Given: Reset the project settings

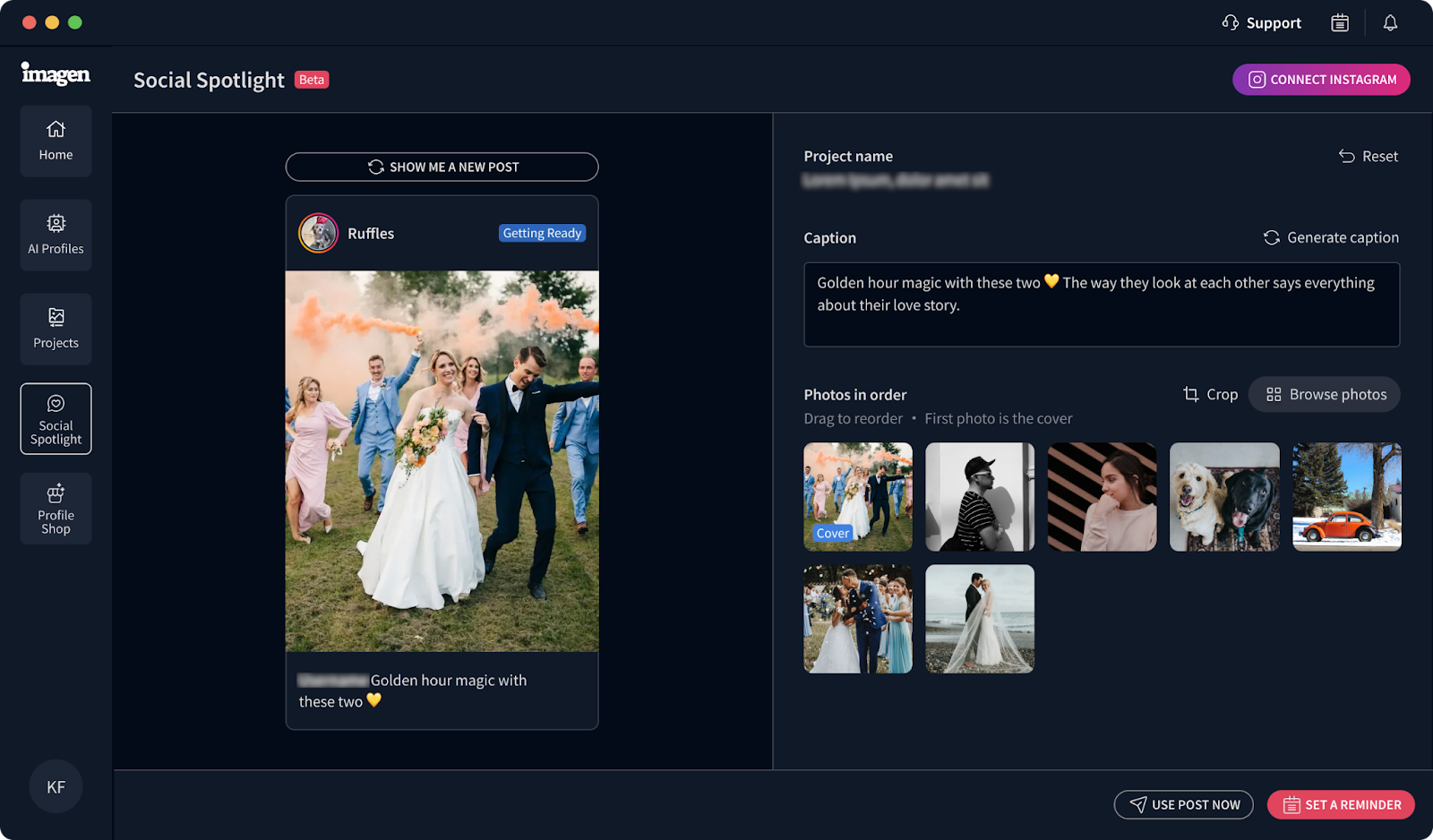Looking at the screenshot, I should [1368, 157].
